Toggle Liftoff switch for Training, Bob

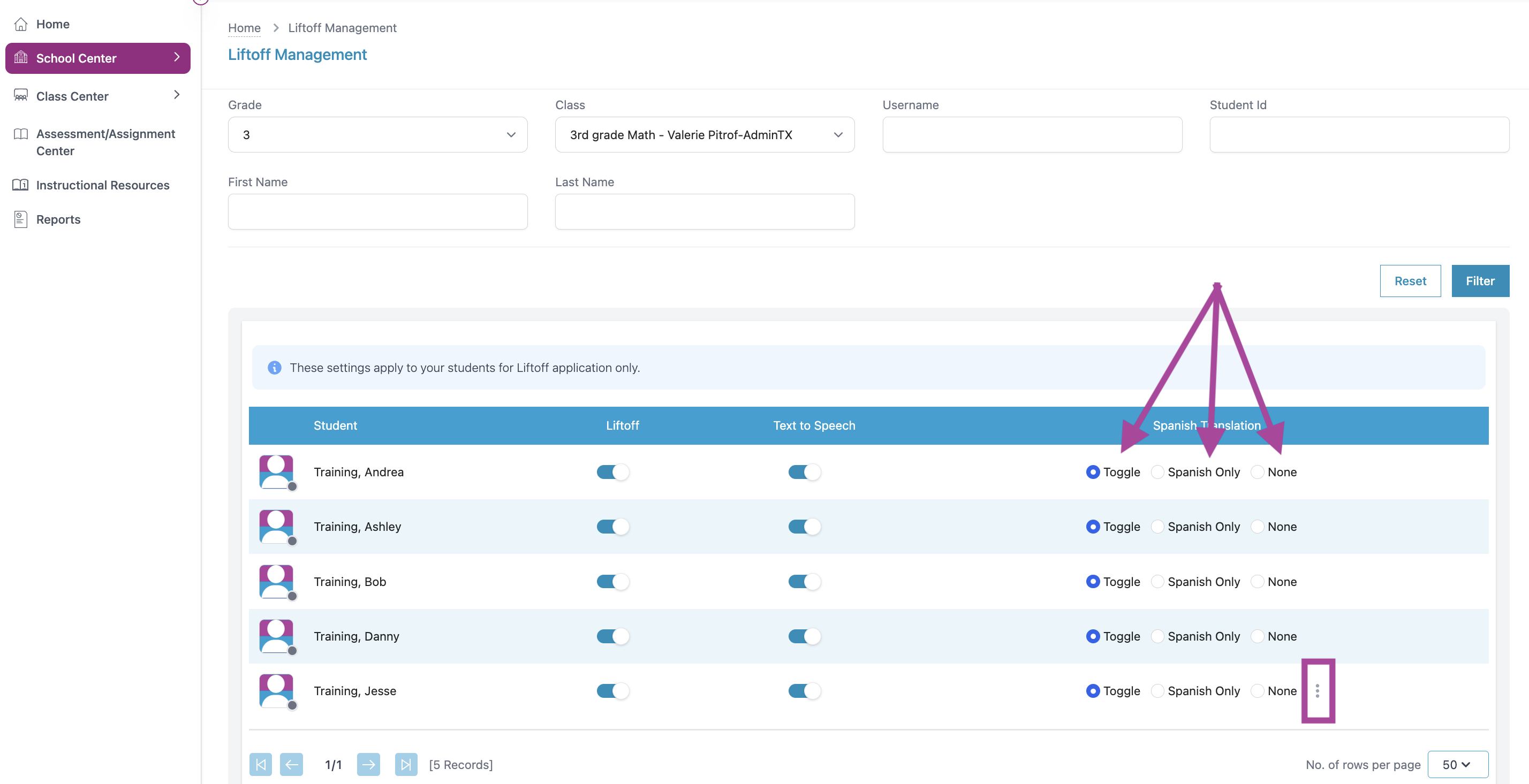click(x=612, y=582)
